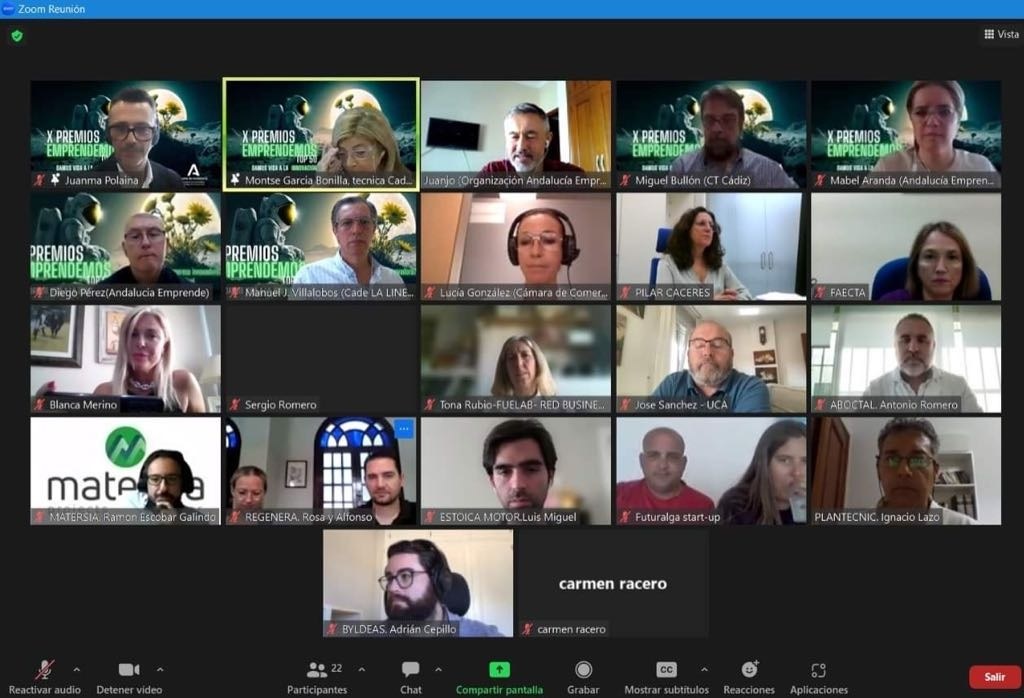Select Tona Rubio-FUELAB video tile
The image size is (1024, 698).
pos(516,359)
